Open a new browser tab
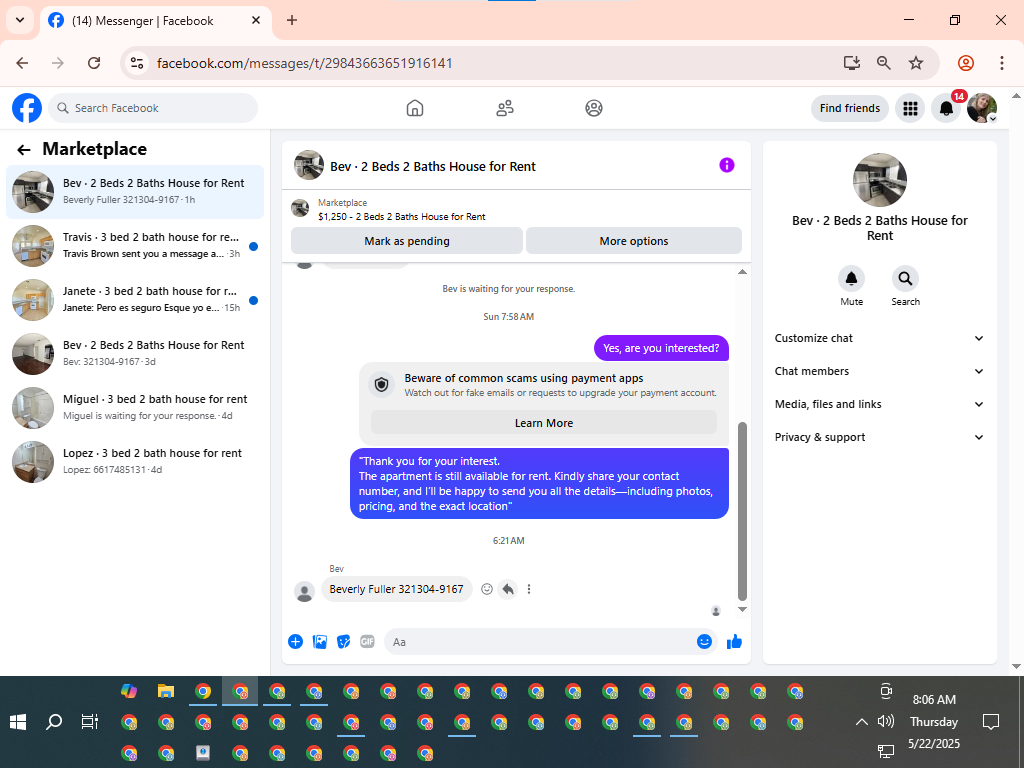 click(x=292, y=20)
